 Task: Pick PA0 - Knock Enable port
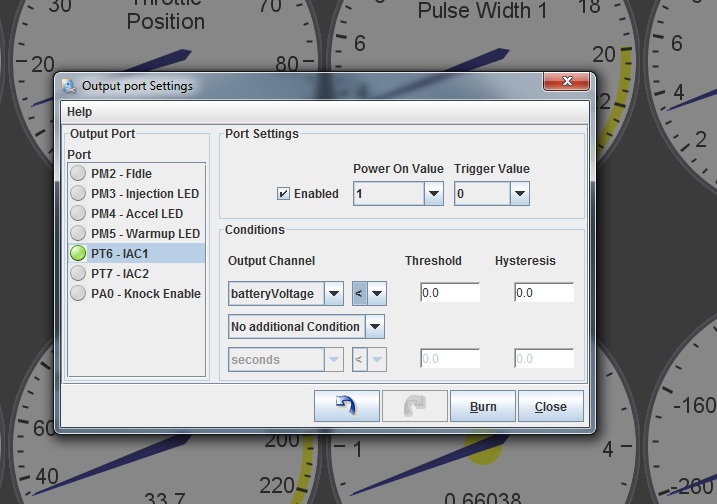point(145,294)
